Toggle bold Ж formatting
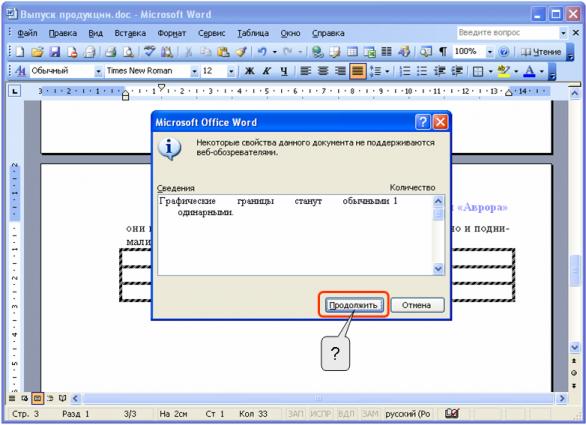This screenshot has width=586, height=425. click(x=249, y=71)
